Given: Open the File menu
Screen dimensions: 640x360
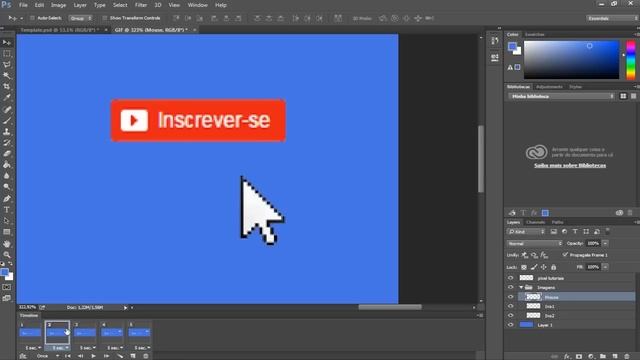Looking at the screenshot, I should click(23, 5).
